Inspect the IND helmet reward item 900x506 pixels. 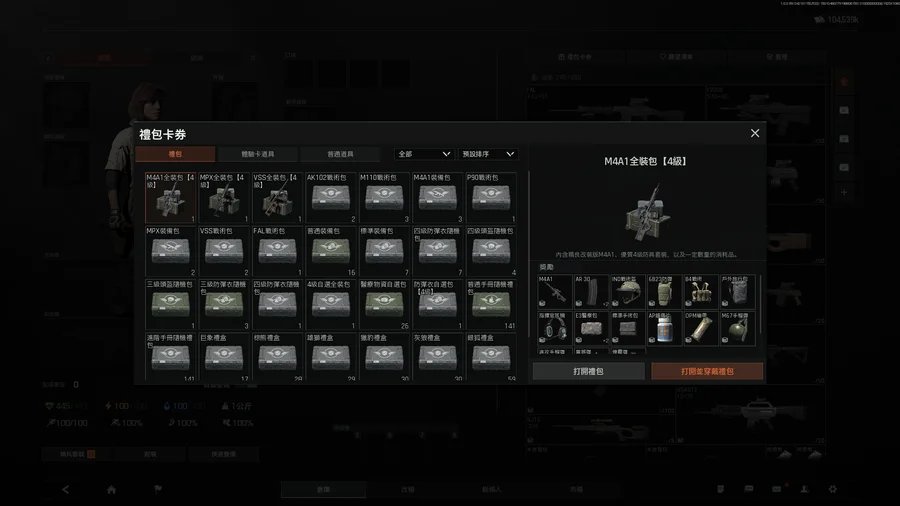tap(628, 291)
